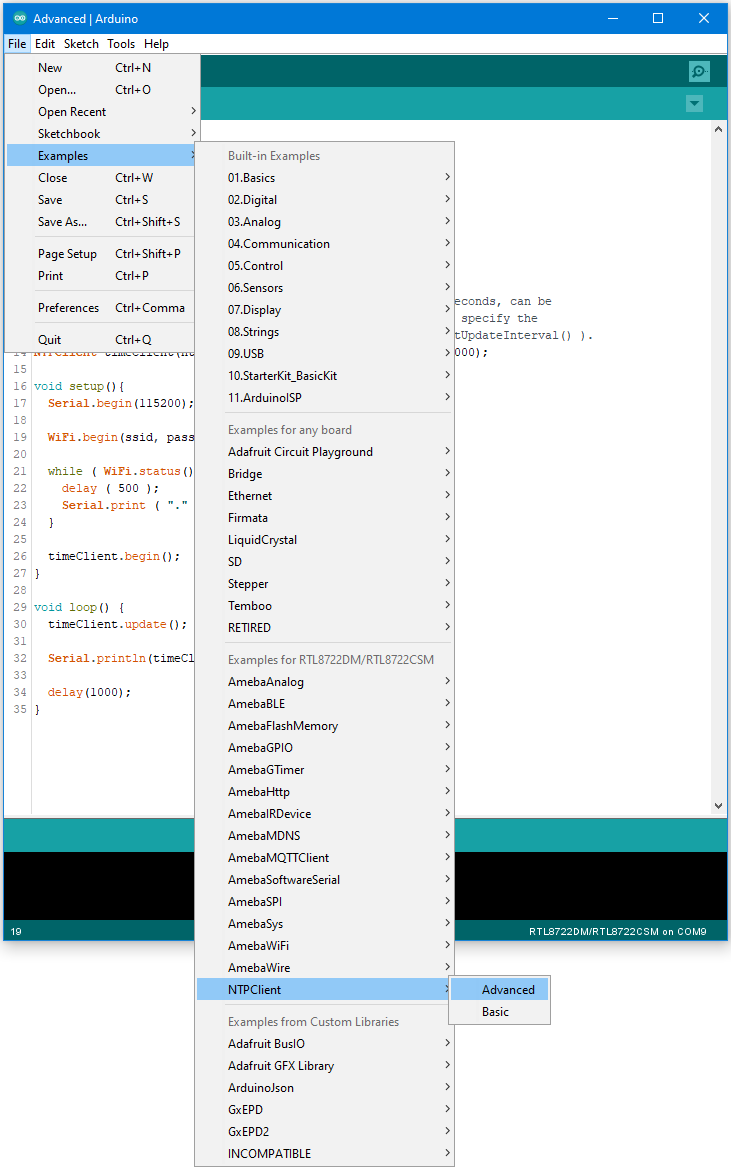Open Temboo examples submenu
Screen dimensions: 731x1170
coord(324,606)
